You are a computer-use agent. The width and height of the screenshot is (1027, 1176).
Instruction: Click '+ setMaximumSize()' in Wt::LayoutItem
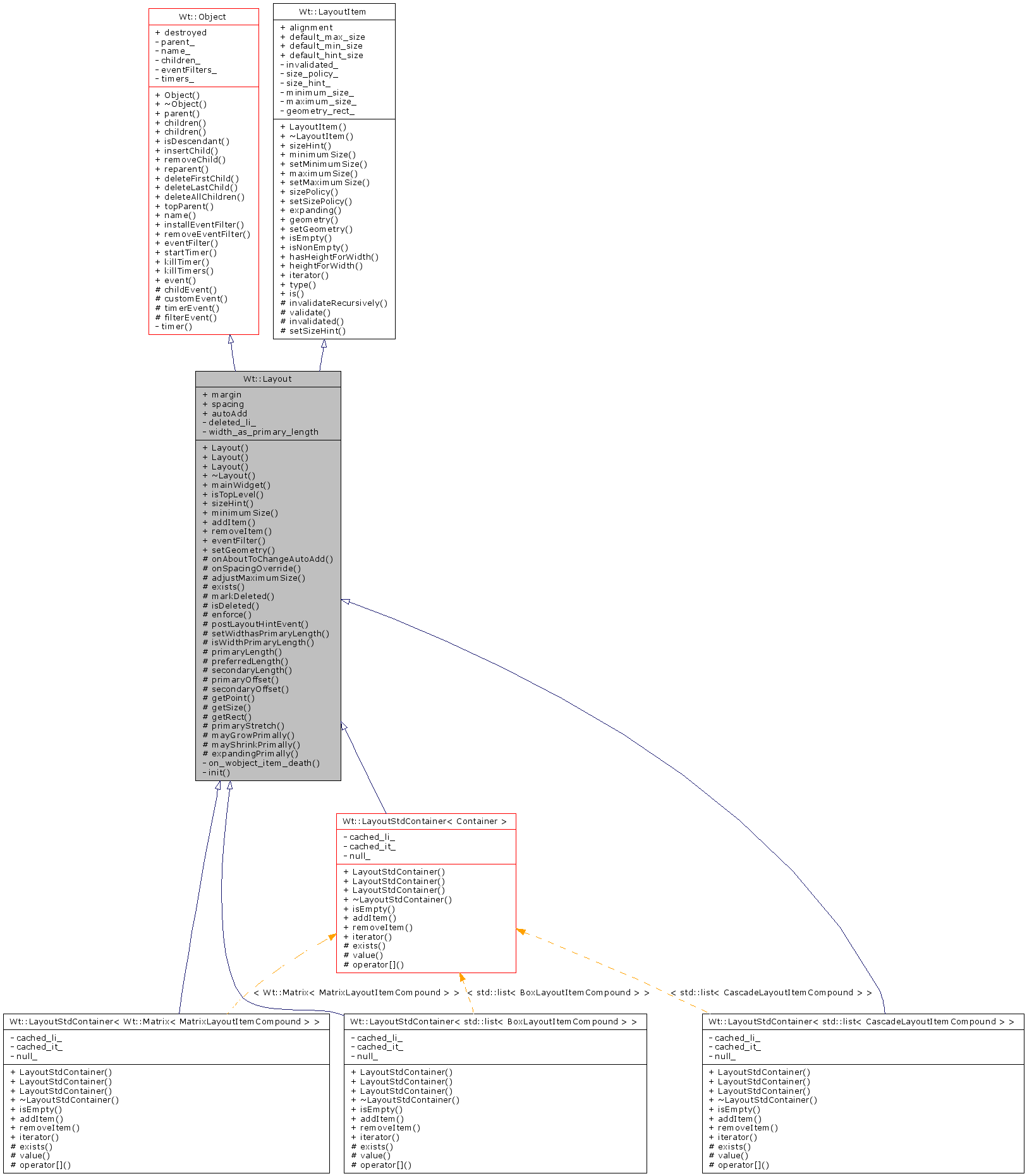coord(325,183)
